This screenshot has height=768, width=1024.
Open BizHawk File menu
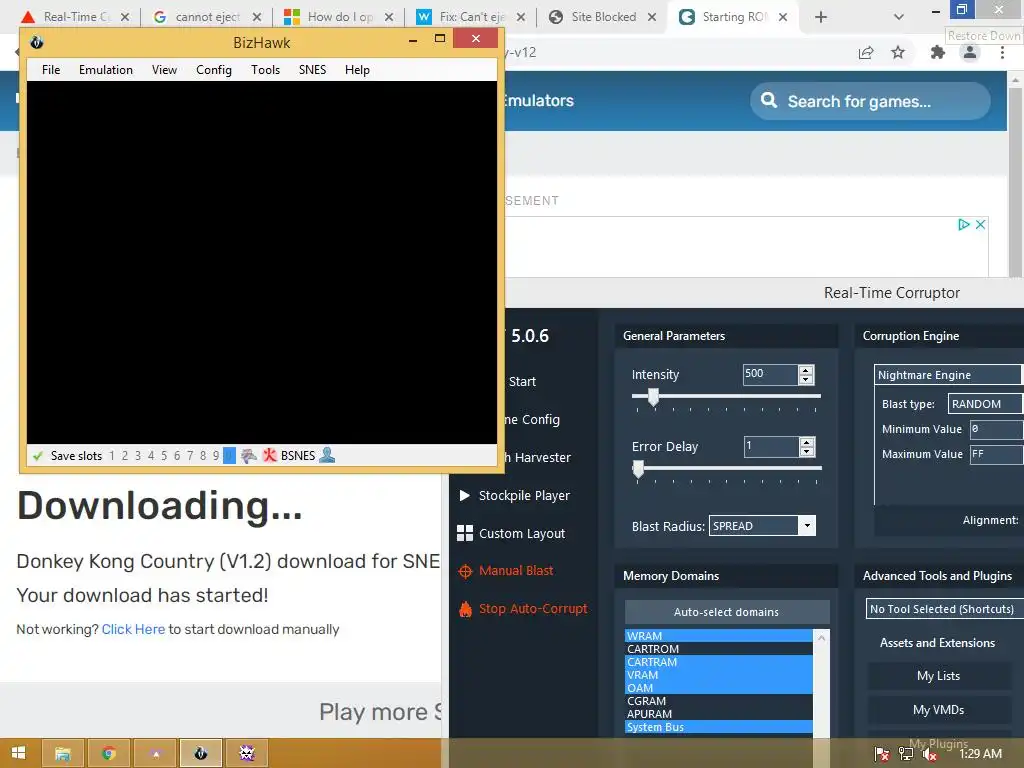coord(51,70)
